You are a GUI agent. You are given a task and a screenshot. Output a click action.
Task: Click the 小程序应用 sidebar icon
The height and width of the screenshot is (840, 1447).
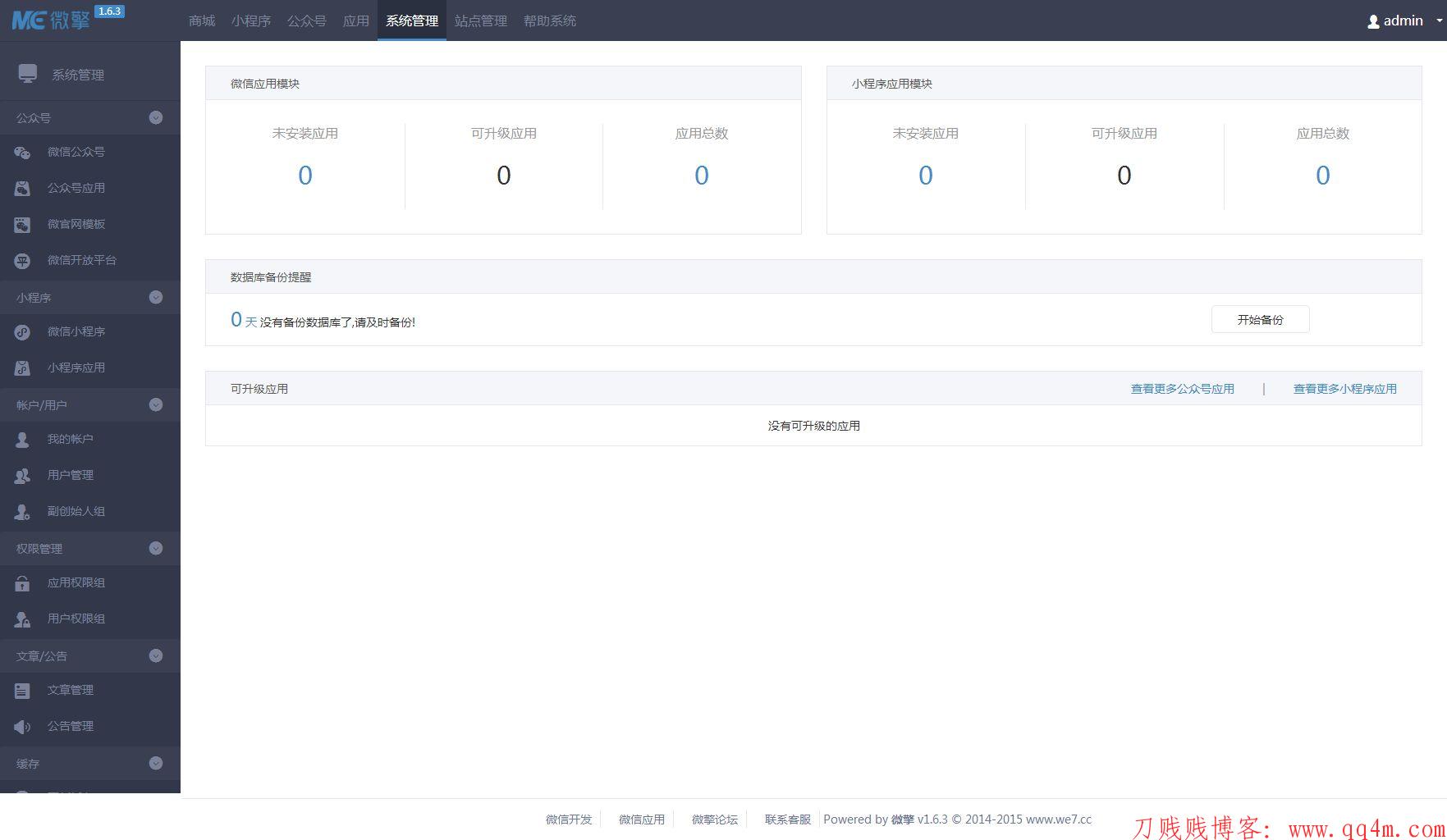pyautogui.click(x=22, y=368)
